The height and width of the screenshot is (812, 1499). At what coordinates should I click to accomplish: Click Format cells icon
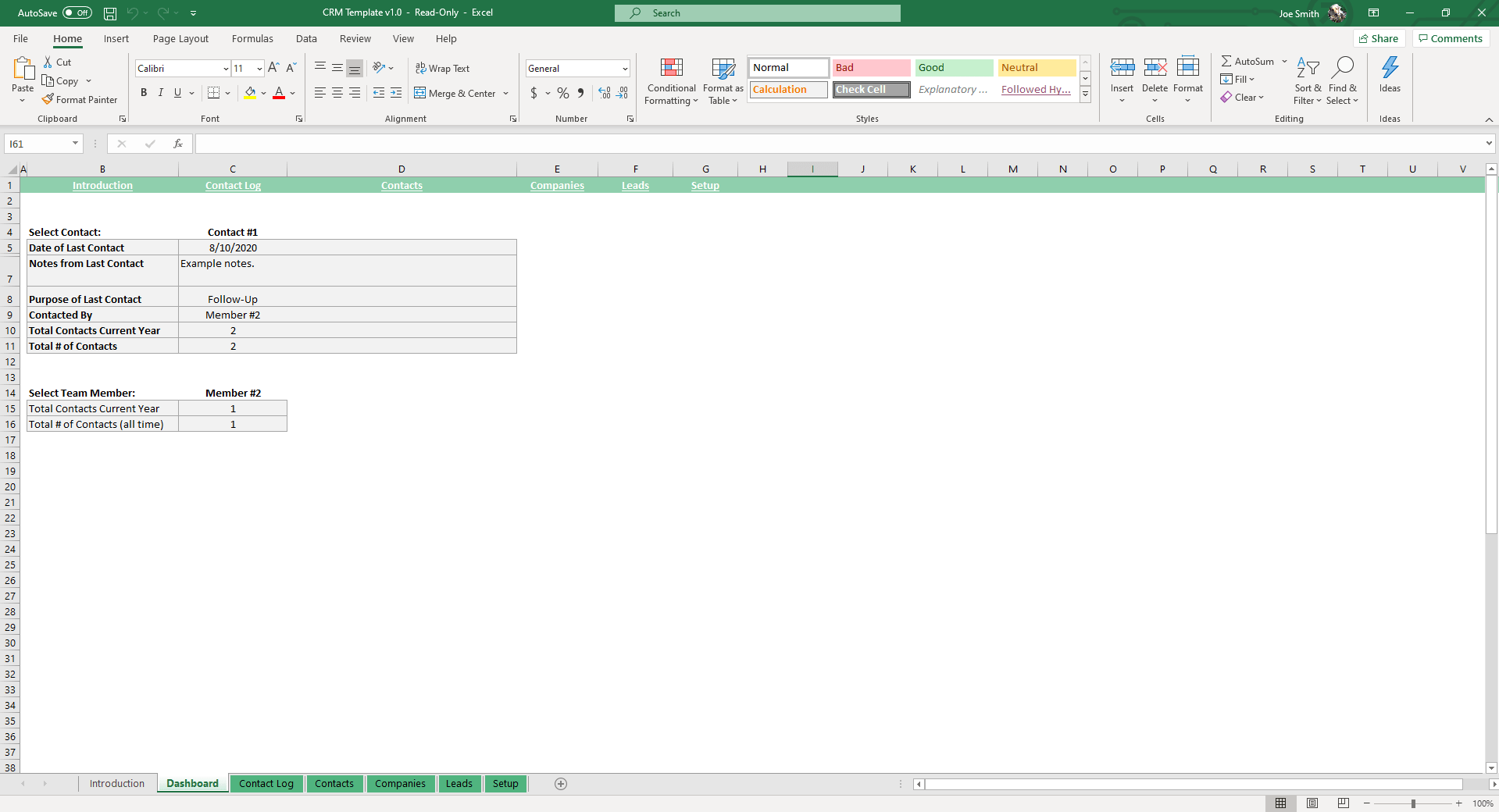[x=1188, y=68]
